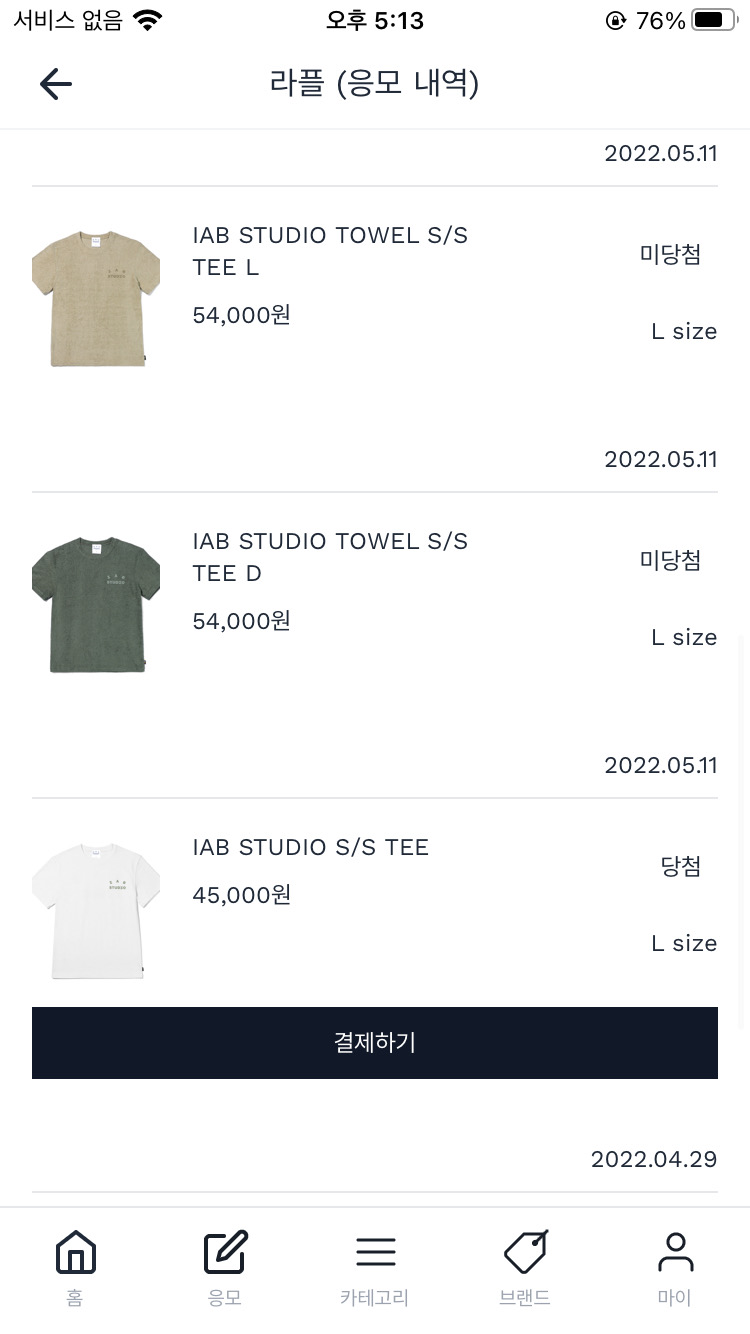750x1334 pixels.
Task: Tap the 45,000원 price text
Action: (x=241, y=895)
